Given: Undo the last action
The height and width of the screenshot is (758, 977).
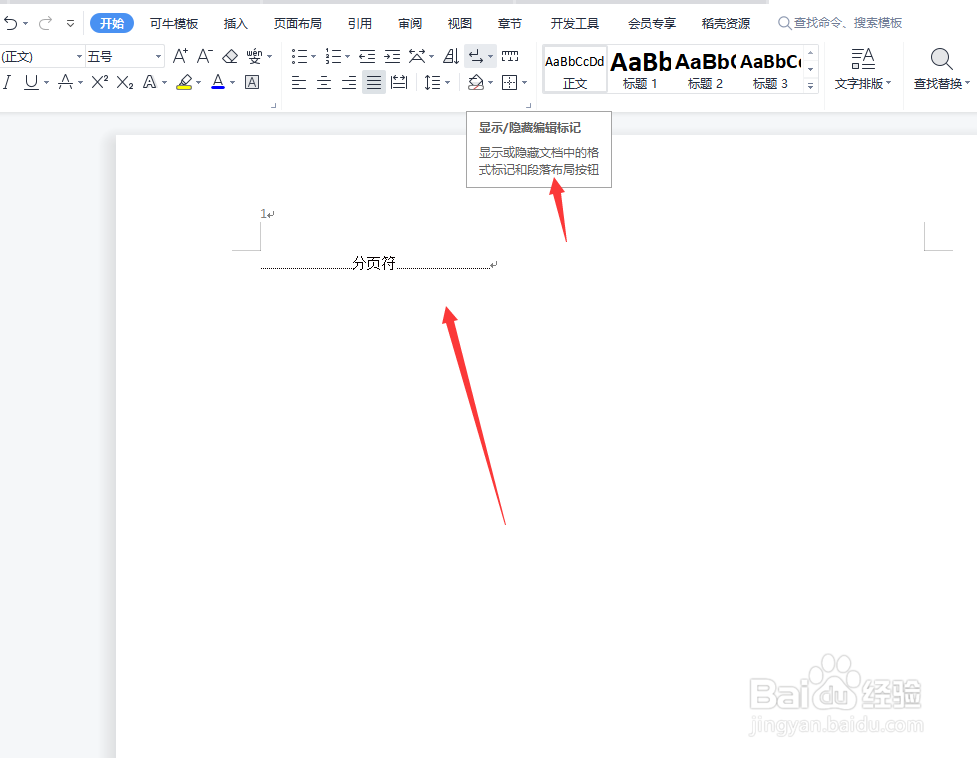Looking at the screenshot, I should pyautogui.click(x=10, y=24).
